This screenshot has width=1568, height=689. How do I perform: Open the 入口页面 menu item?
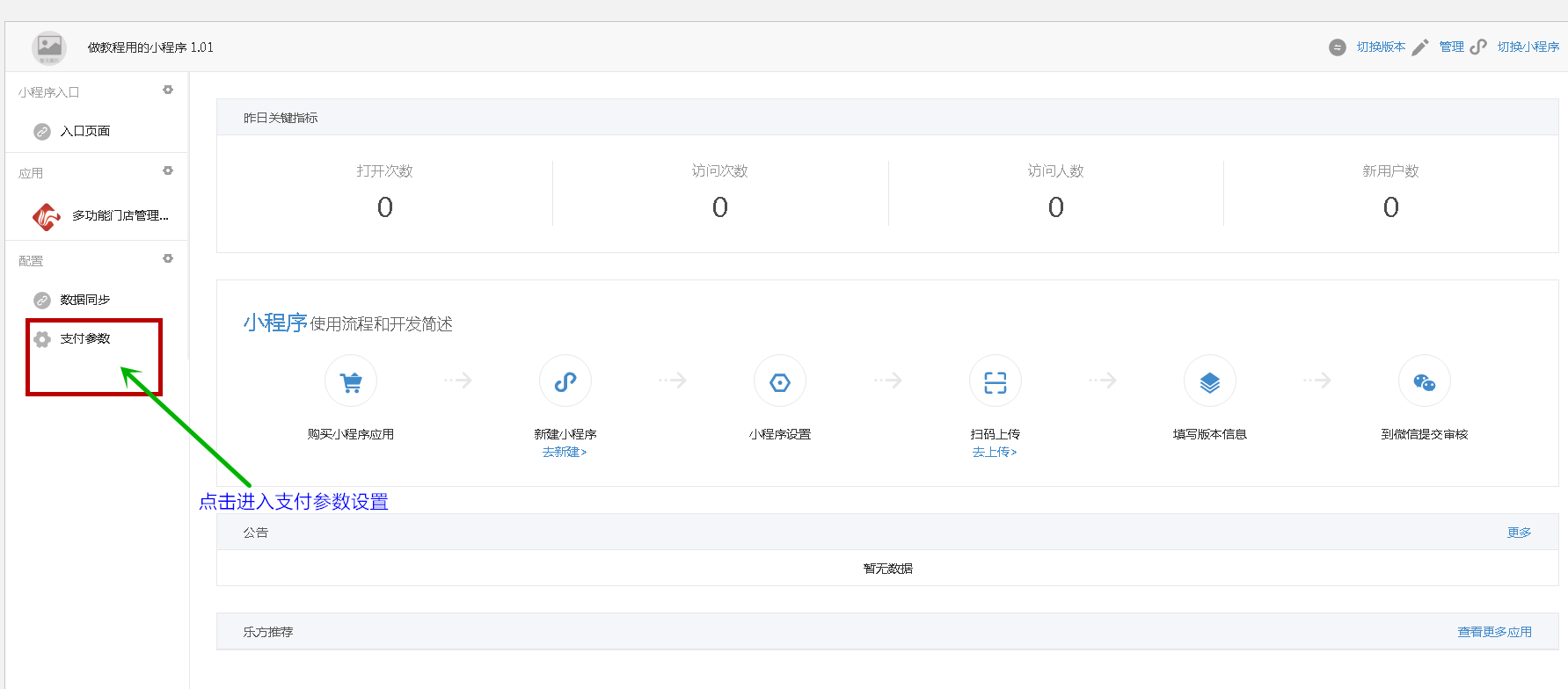click(84, 131)
